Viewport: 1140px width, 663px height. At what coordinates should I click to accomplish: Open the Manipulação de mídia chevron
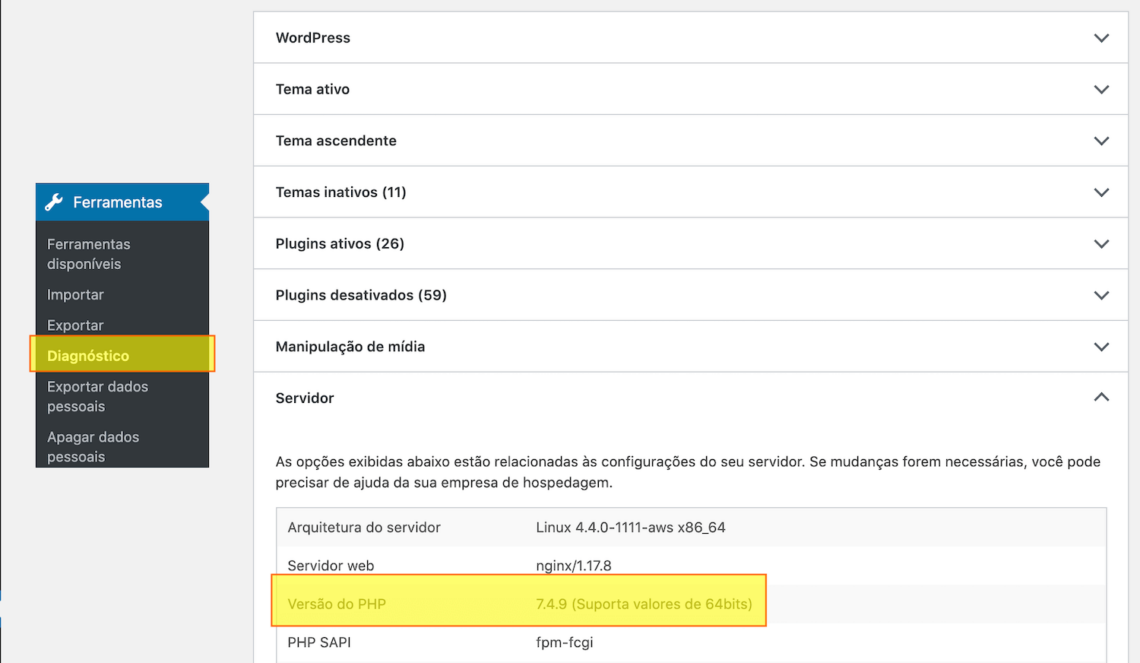tap(1101, 346)
